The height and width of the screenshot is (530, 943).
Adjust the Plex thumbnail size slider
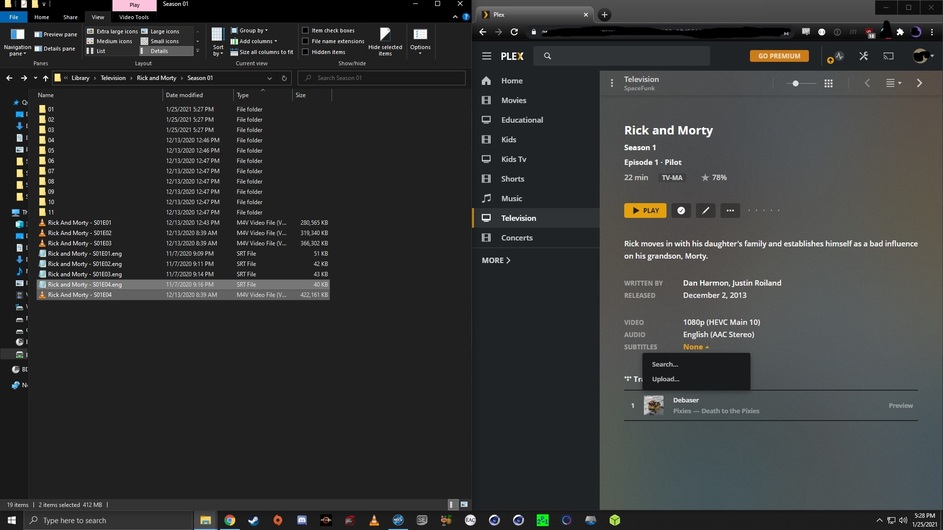(x=796, y=83)
